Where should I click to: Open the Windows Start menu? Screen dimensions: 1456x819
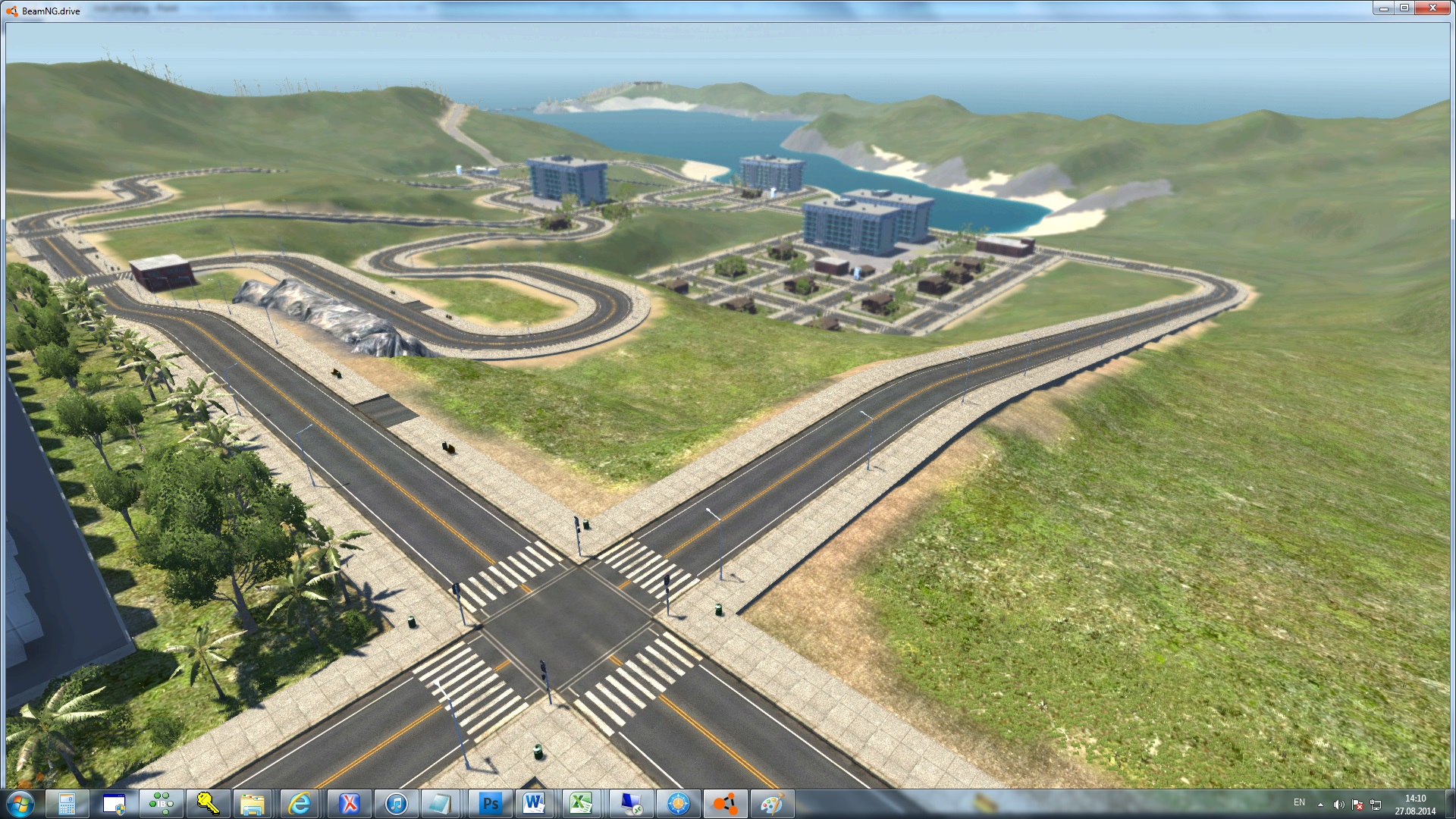(x=20, y=804)
